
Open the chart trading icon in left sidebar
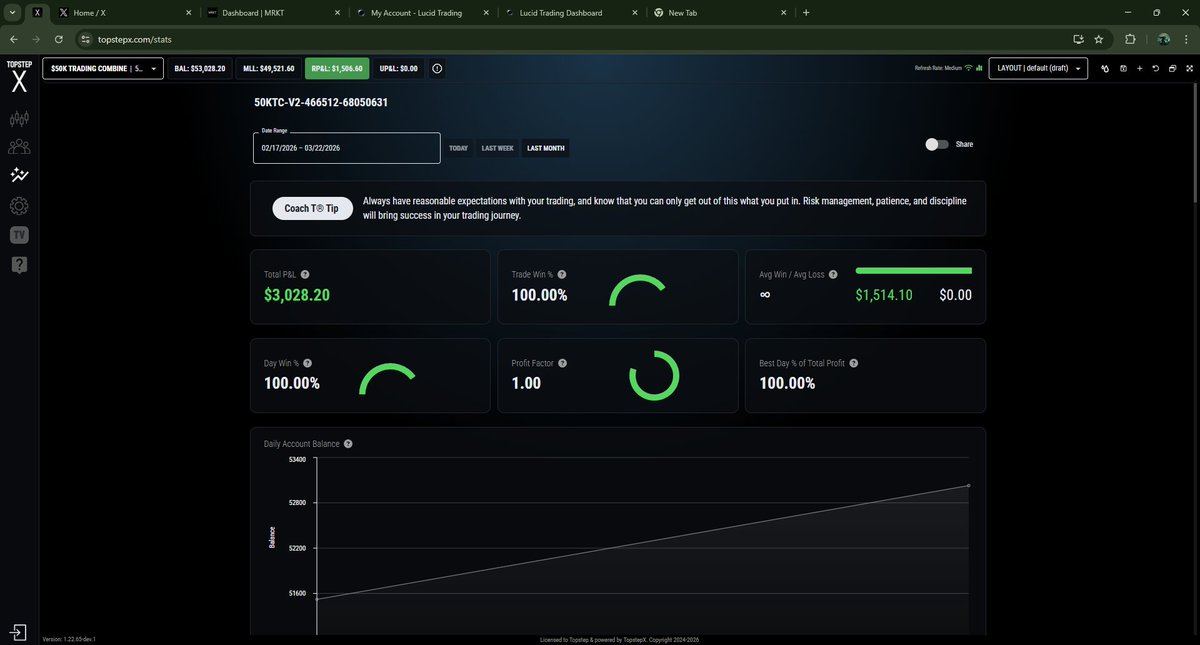point(19,119)
